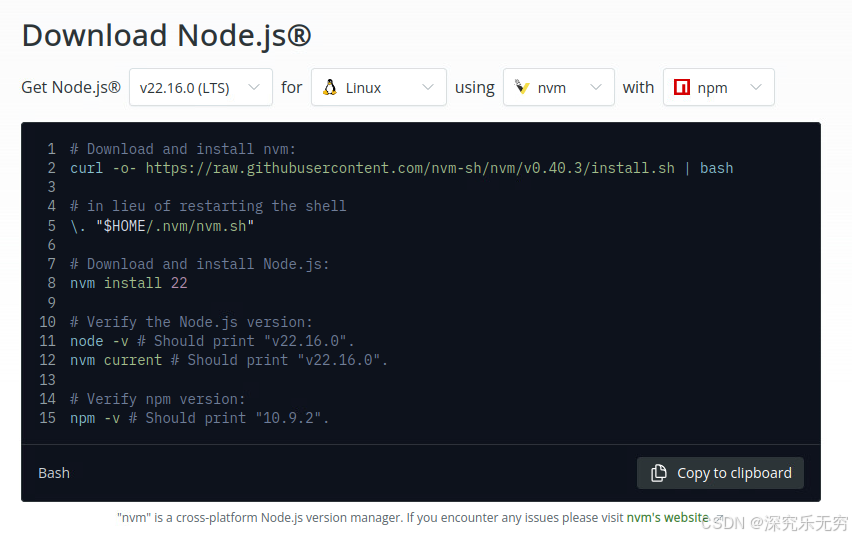Click the clipboard copy icon

point(659,473)
